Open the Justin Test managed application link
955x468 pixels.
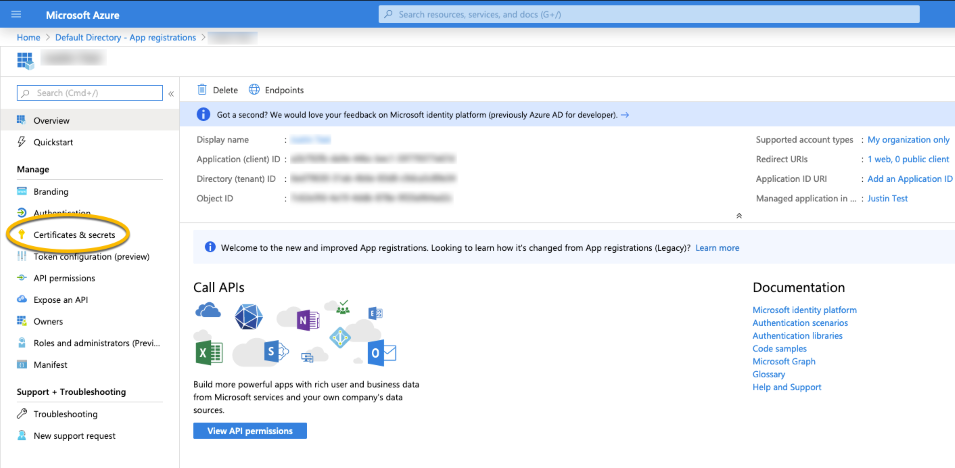click(887, 198)
